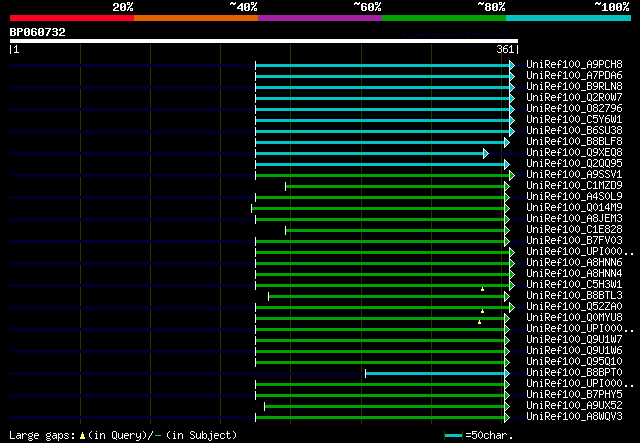Select the UniRef100_B8BTL3 label
Viewport: 640px width, 443px height.
pyautogui.click(x=574, y=295)
